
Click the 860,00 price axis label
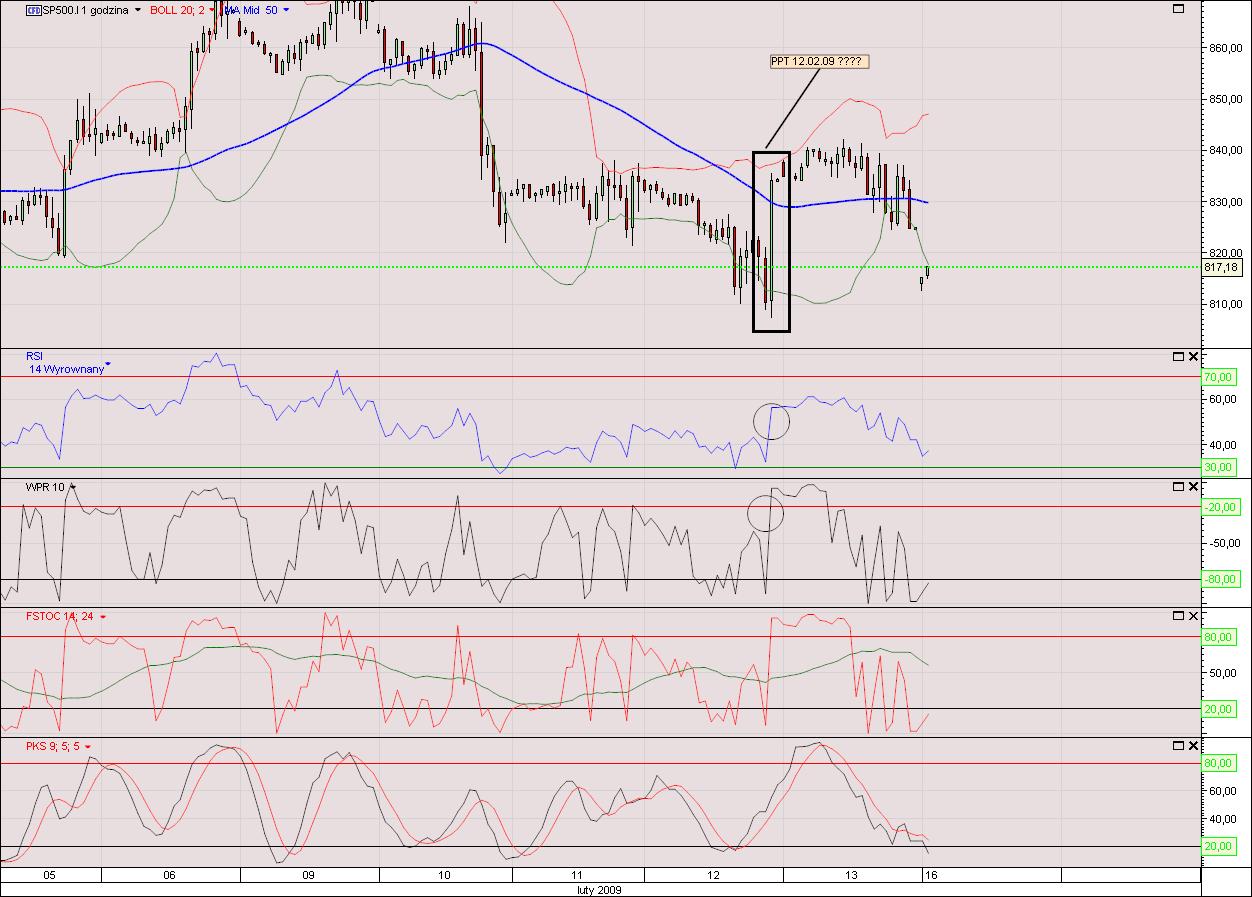[1224, 48]
